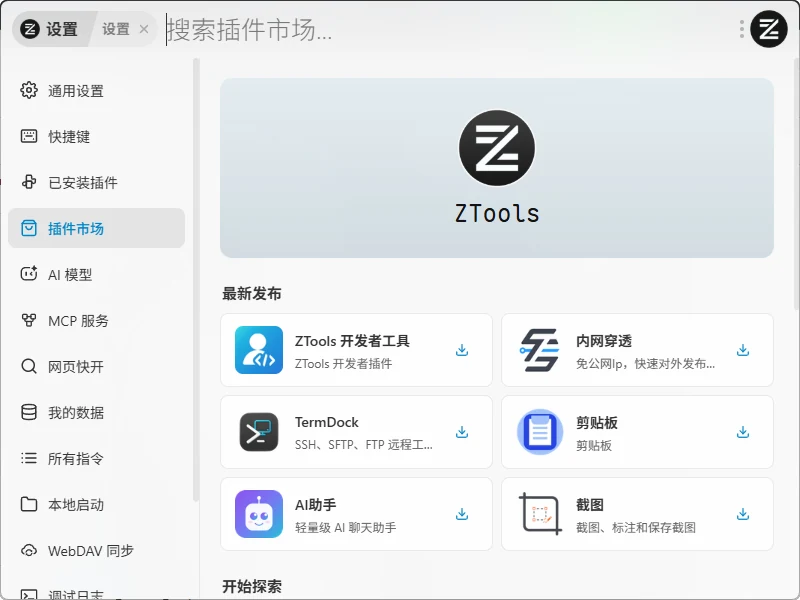This screenshot has height=600, width=800.
Task: Click the 本地启动 folder icon
Action: tap(29, 504)
